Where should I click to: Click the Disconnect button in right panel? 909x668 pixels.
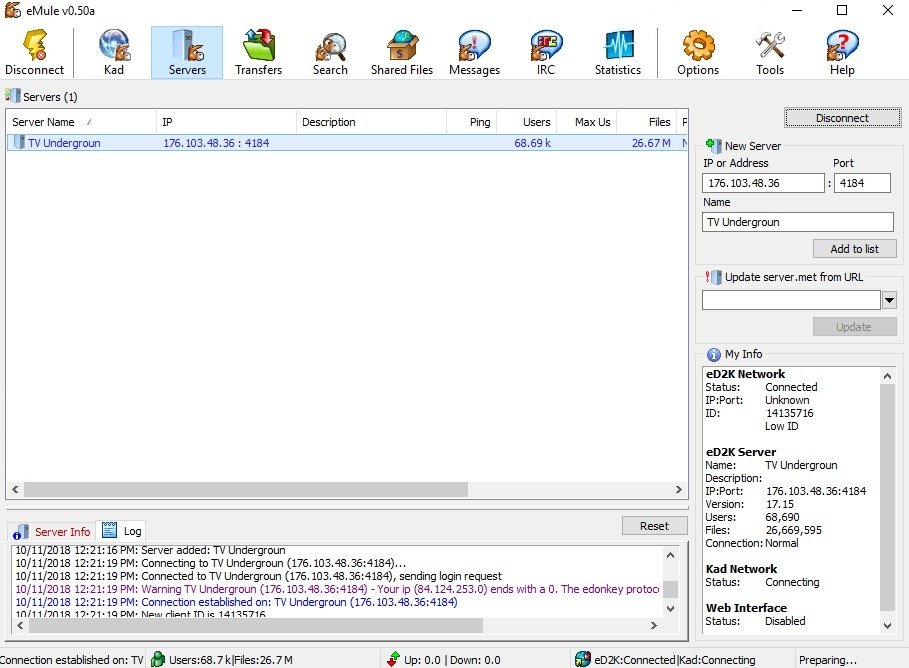coord(843,118)
